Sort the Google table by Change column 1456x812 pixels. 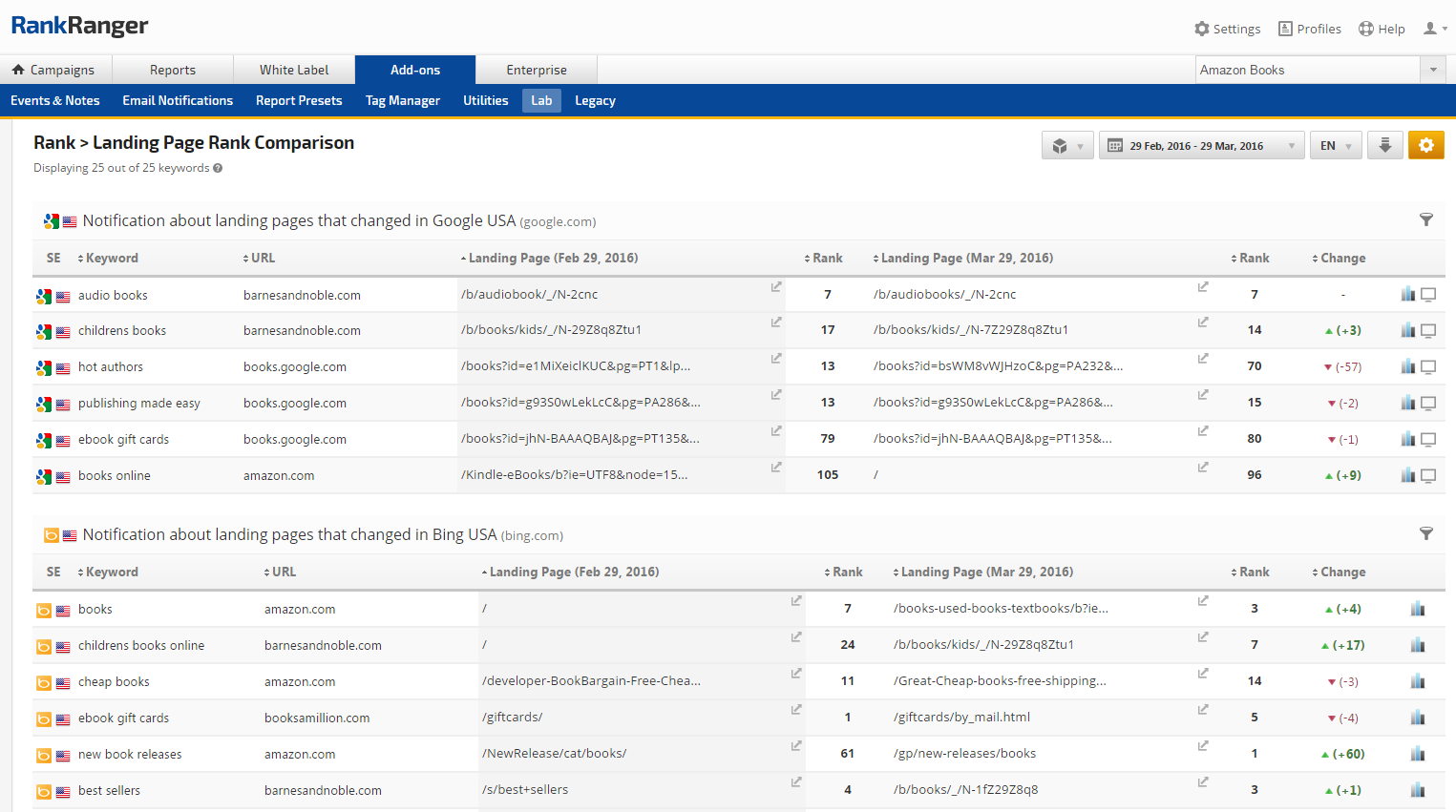(x=1341, y=259)
